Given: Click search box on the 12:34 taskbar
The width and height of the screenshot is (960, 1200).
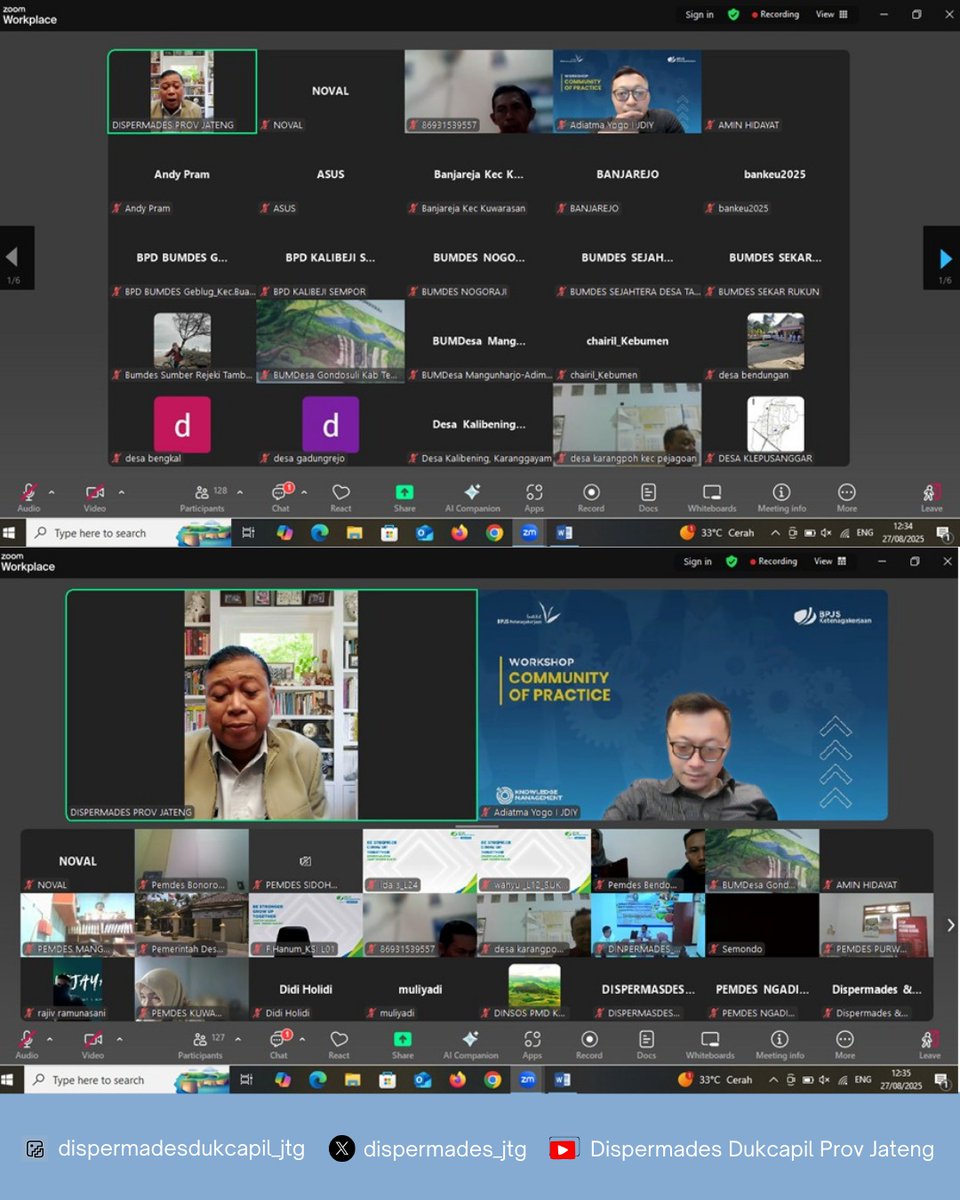Looking at the screenshot, I should [128, 533].
